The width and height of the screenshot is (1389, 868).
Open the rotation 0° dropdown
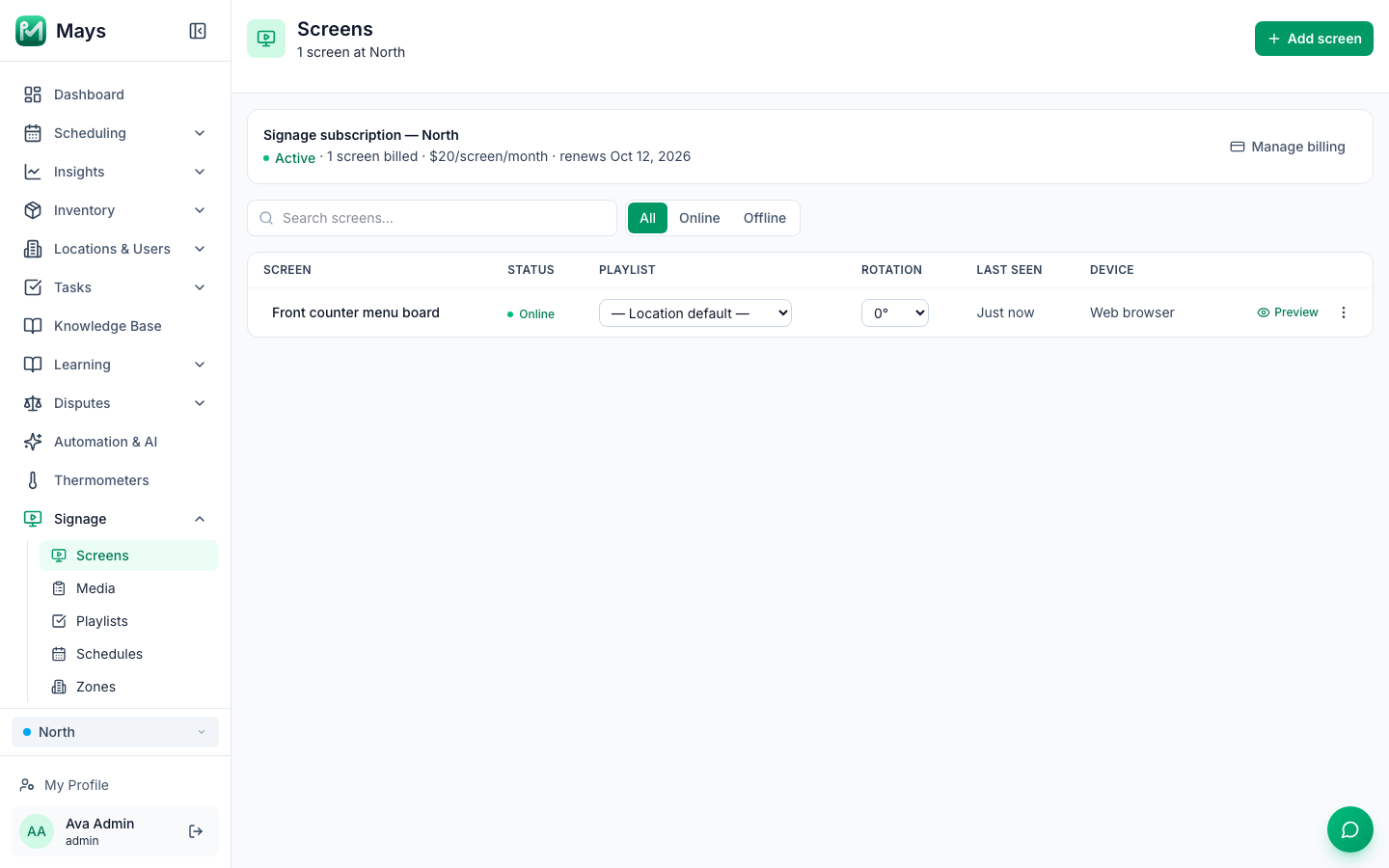pyautogui.click(x=895, y=312)
